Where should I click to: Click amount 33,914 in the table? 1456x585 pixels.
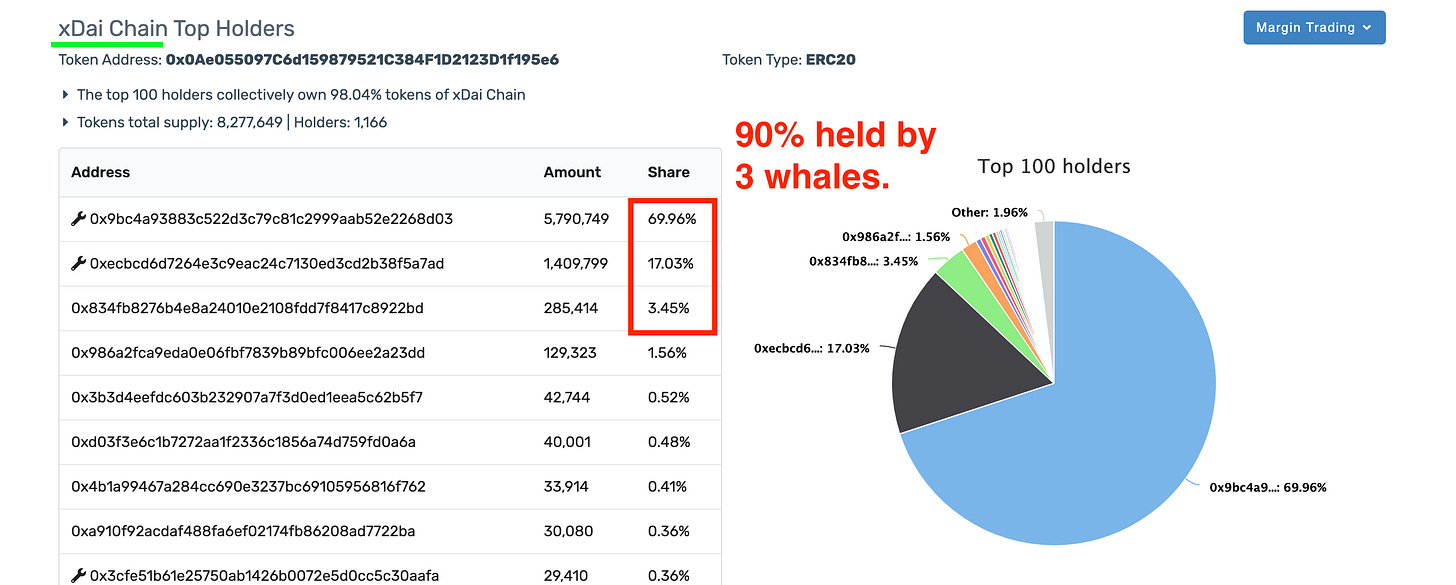[567, 487]
